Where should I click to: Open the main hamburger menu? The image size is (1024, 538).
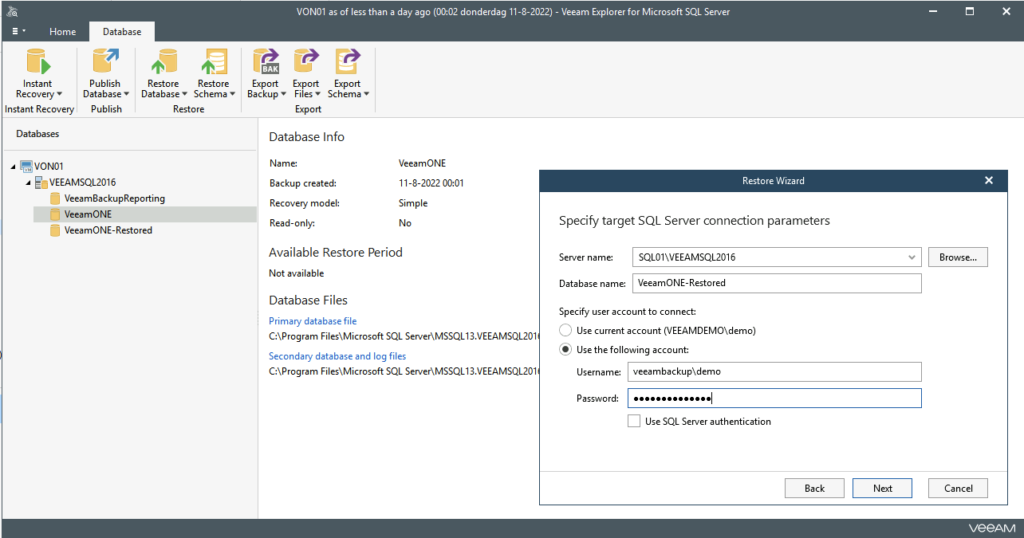[x=18, y=31]
